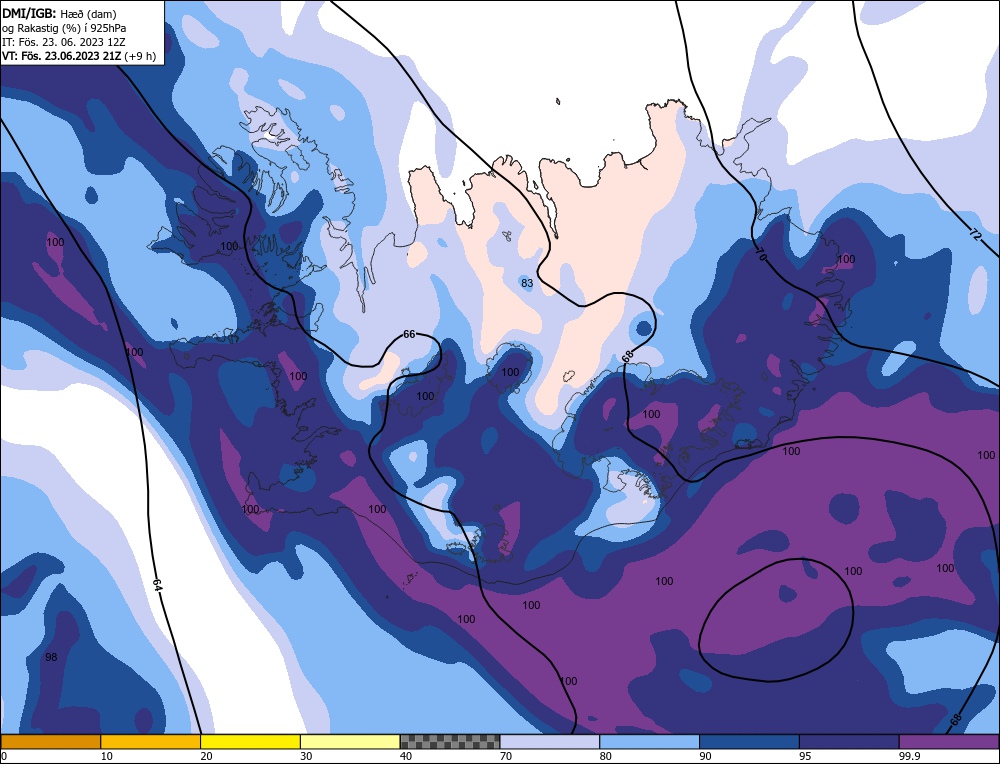Click the '70' tick label on the scale
The image size is (1000, 764).
[506, 756]
